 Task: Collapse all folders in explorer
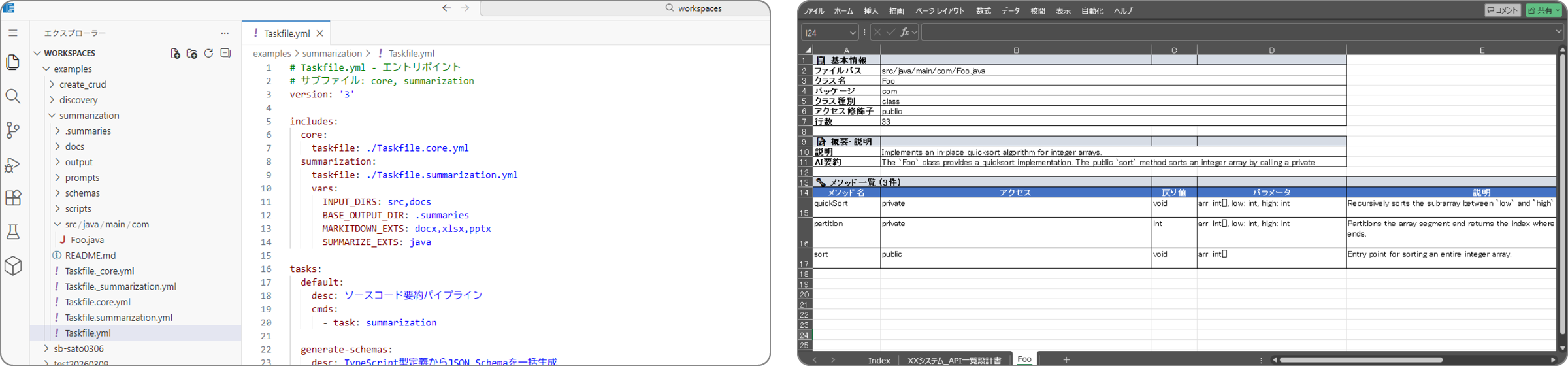225,54
